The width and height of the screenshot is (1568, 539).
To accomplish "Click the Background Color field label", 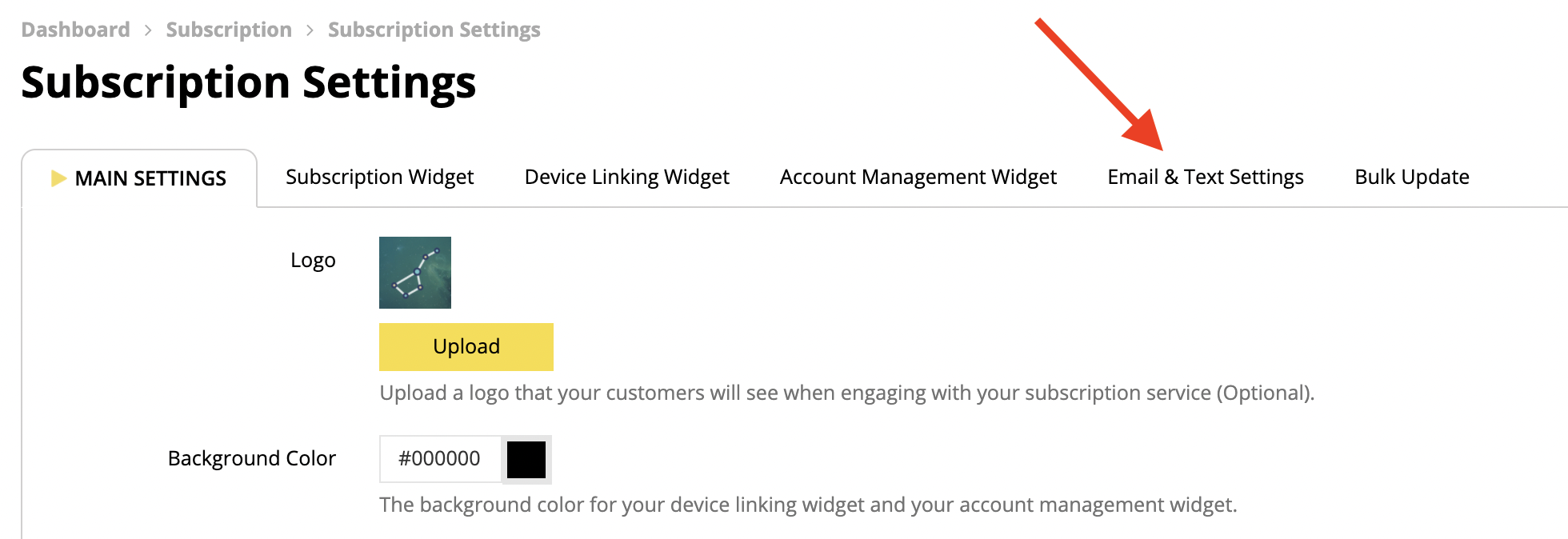I will pos(252,458).
